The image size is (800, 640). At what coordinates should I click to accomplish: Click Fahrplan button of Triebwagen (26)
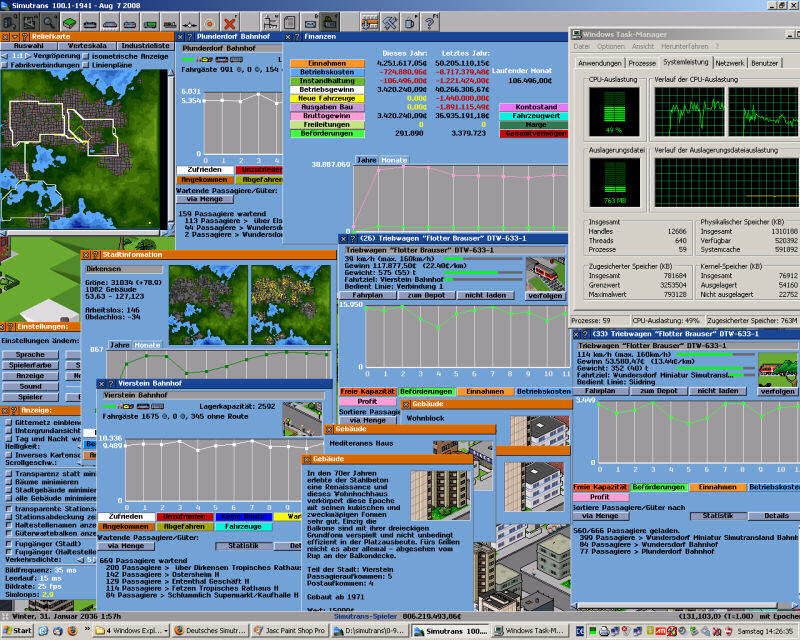click(x=368, y=295)
